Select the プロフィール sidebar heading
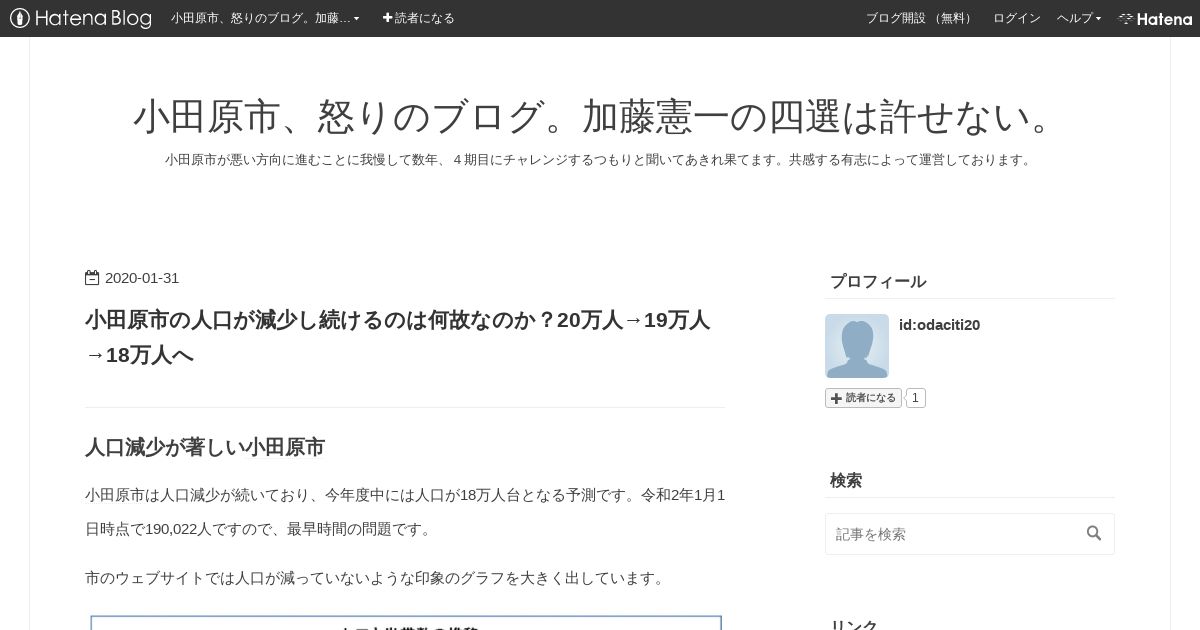 click(878, 282)
